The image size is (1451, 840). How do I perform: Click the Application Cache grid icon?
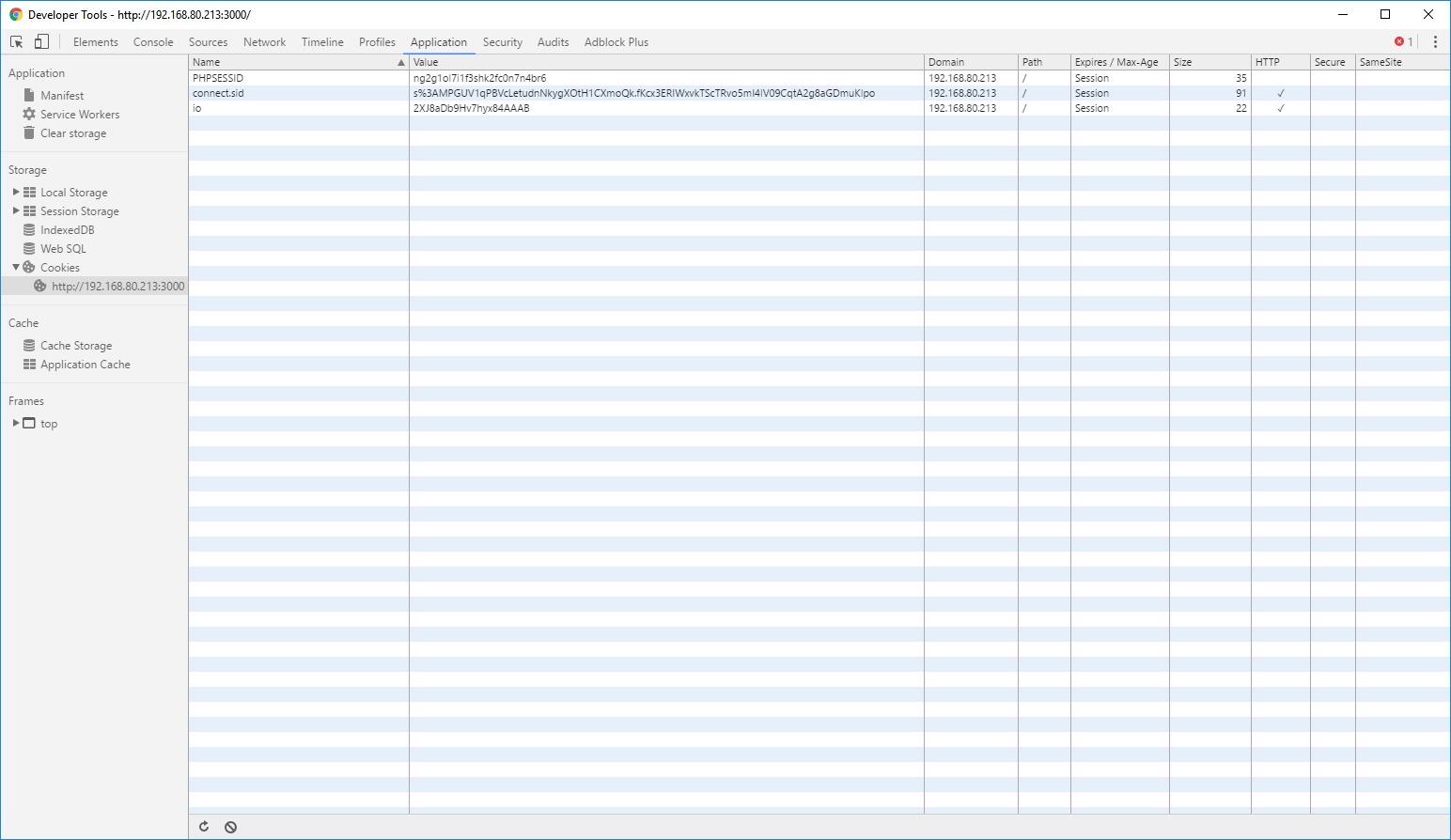(x=30, y=364)
